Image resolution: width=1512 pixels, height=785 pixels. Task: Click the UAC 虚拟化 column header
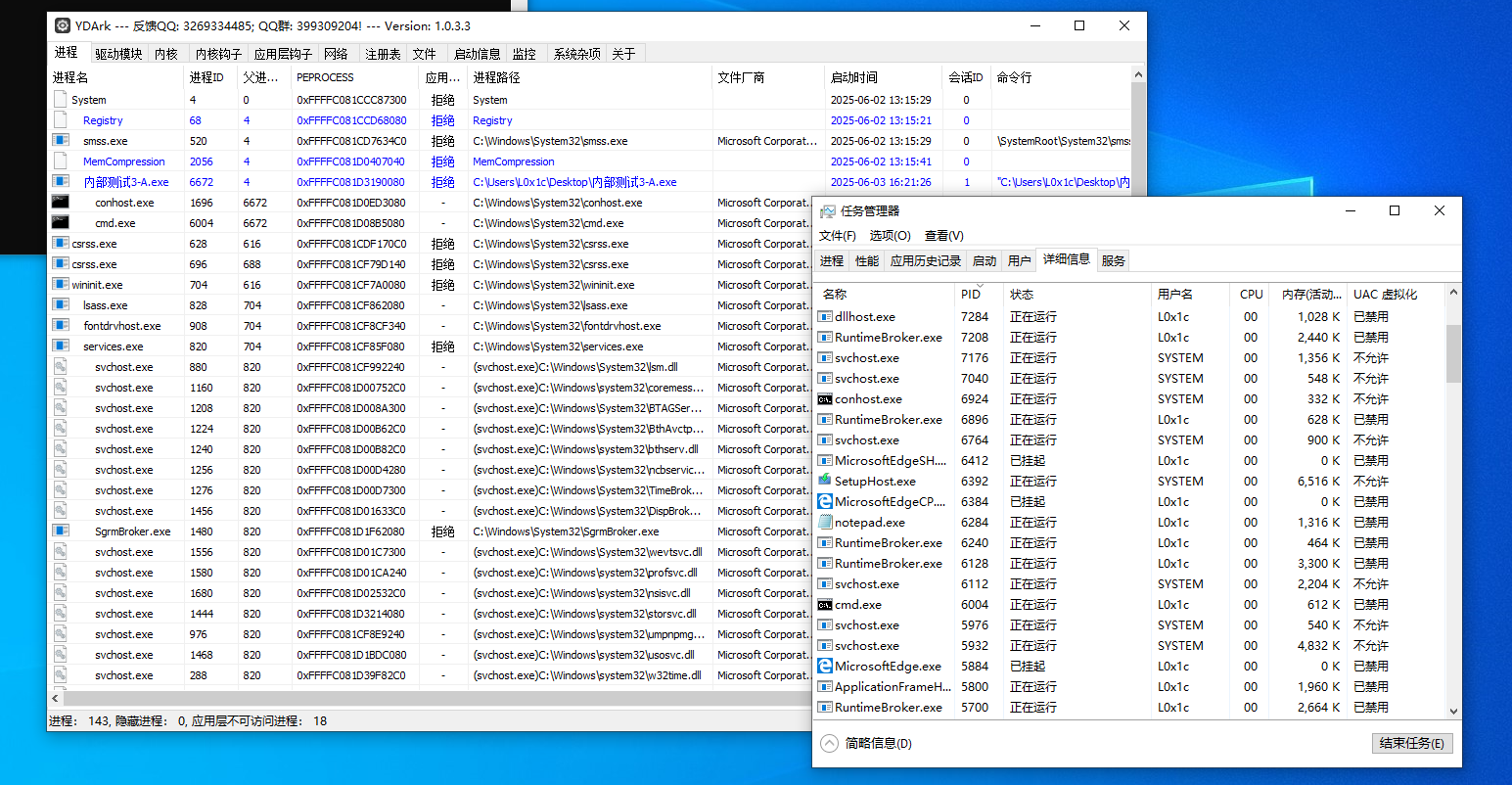click(1397, 294)
